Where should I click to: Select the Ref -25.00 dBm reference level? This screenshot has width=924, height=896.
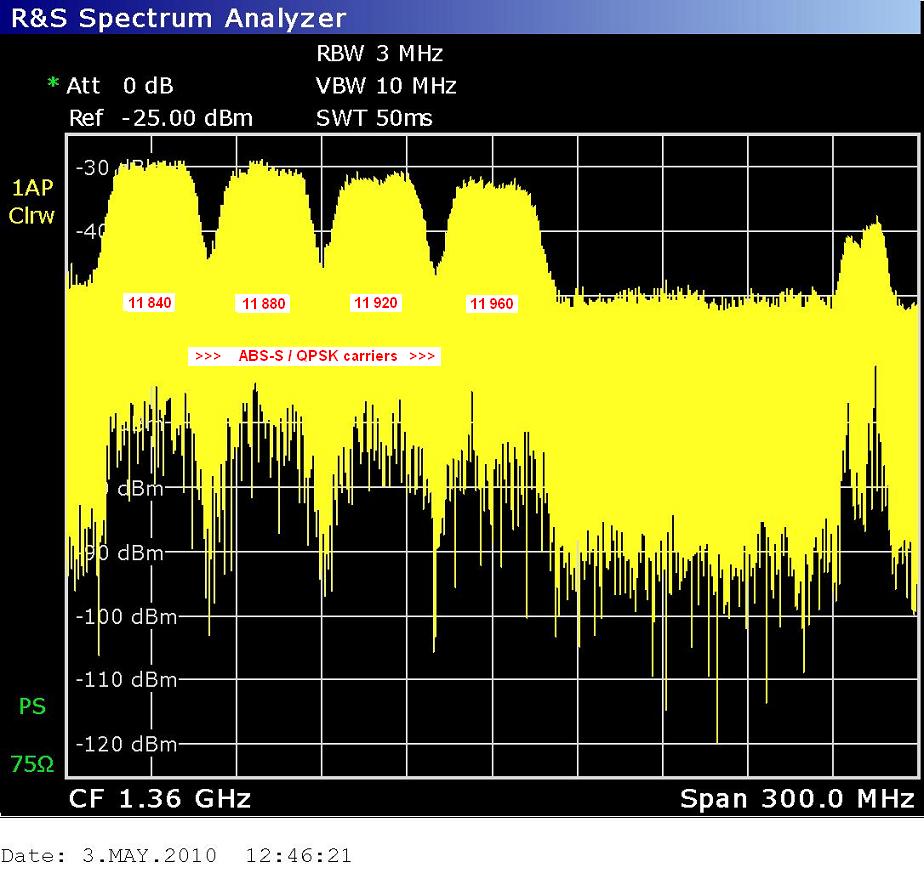160,118
